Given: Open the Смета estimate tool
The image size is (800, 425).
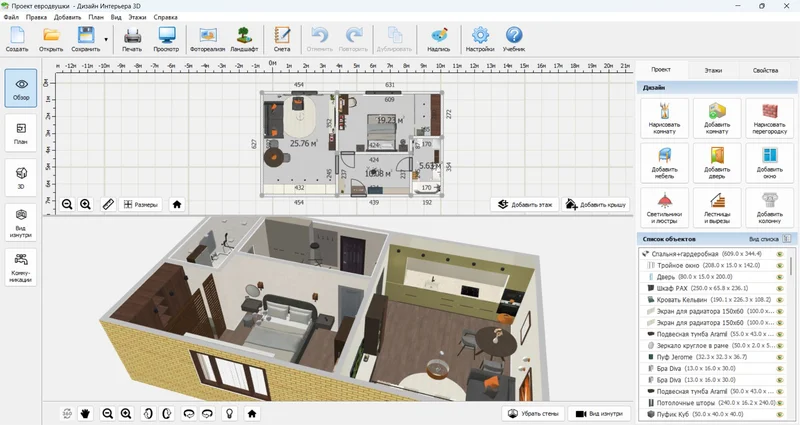Looking at the screenshot, I should click(x=282, y=36).
